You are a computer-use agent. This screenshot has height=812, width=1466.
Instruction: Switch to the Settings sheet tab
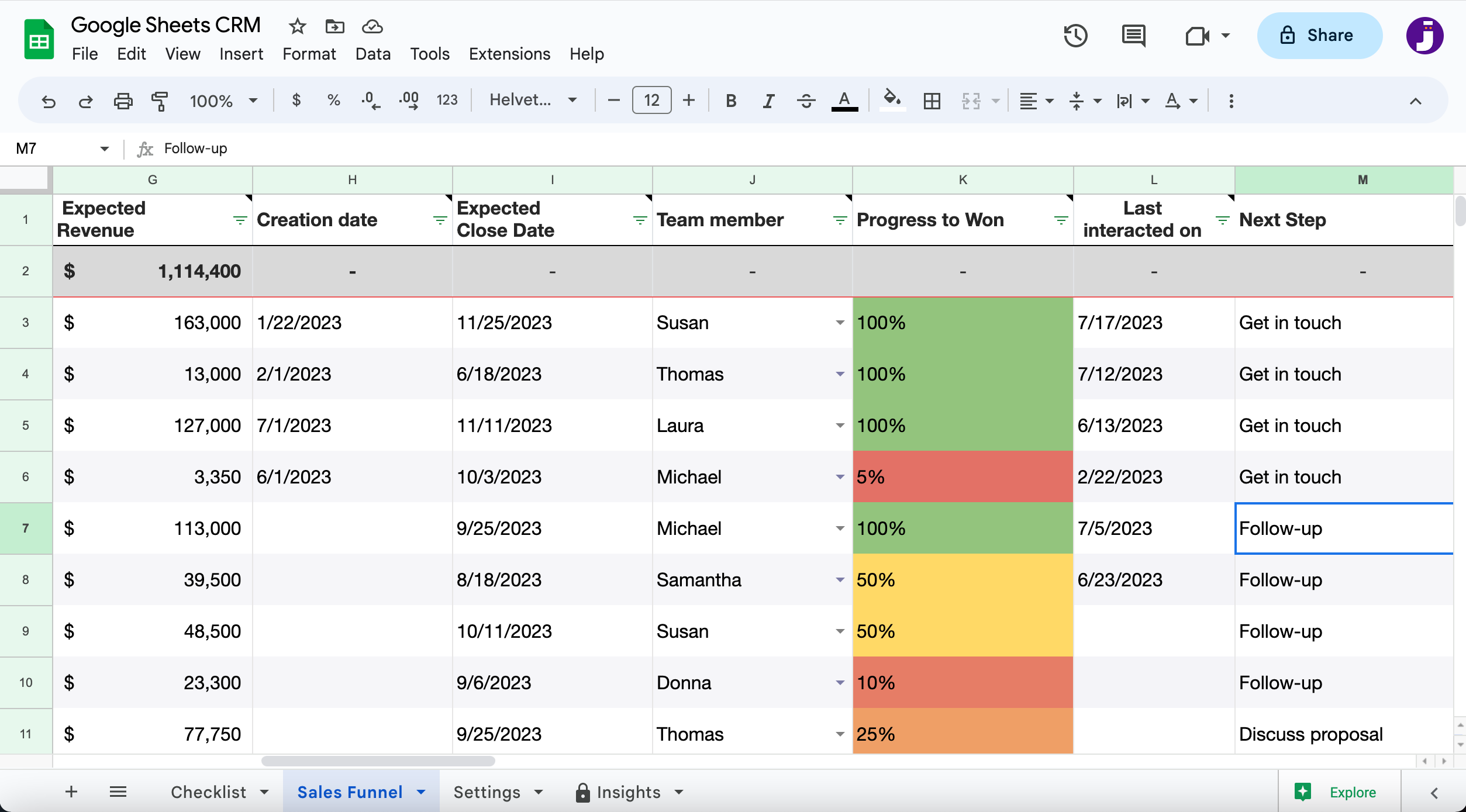487,792
